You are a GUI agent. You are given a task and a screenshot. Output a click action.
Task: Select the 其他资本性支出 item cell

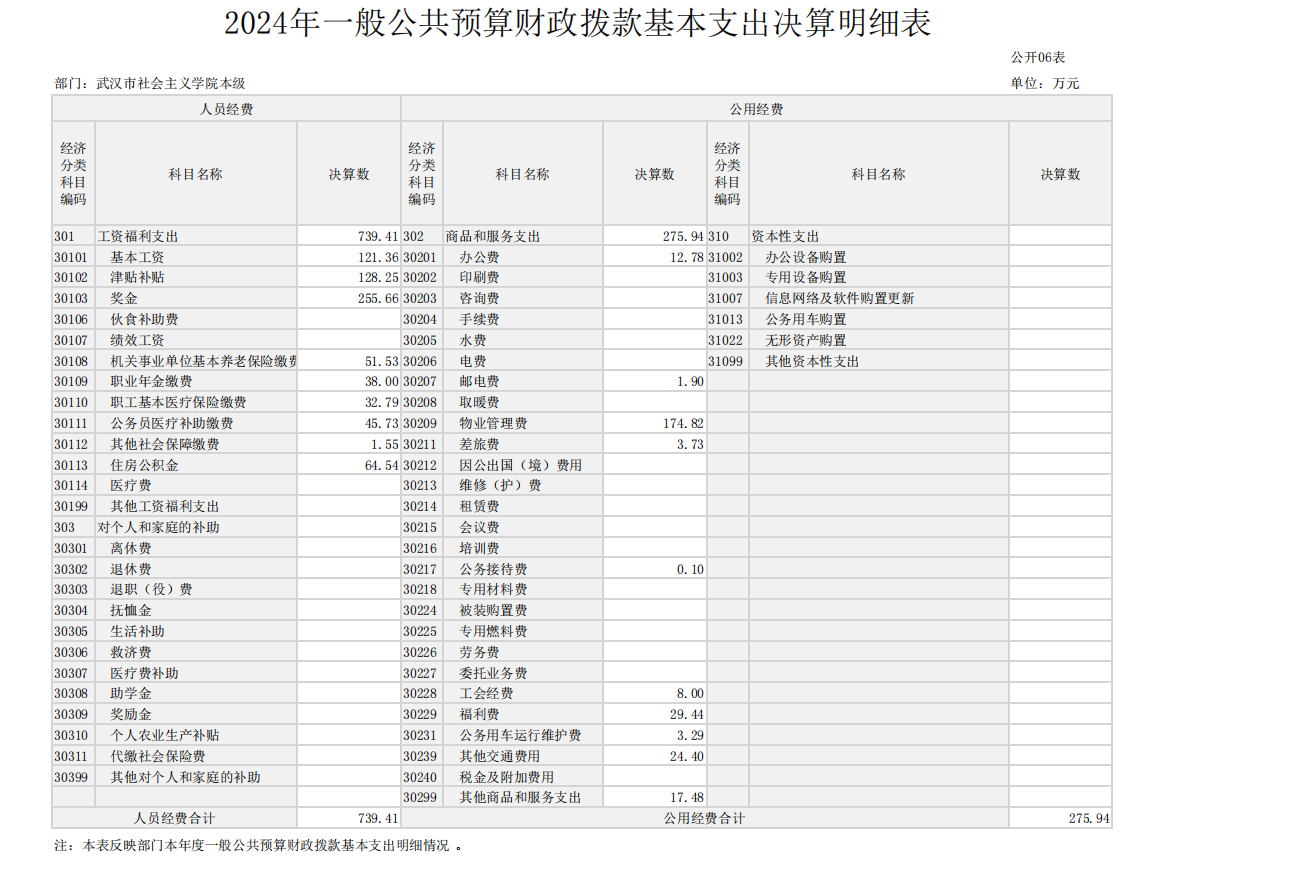pos(811,362)
